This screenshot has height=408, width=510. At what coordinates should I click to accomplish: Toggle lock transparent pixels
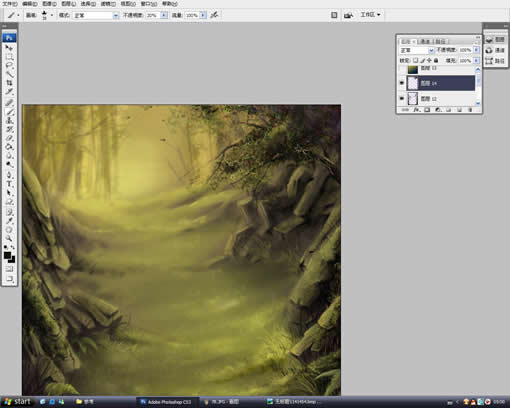click(x=415, y=60)
